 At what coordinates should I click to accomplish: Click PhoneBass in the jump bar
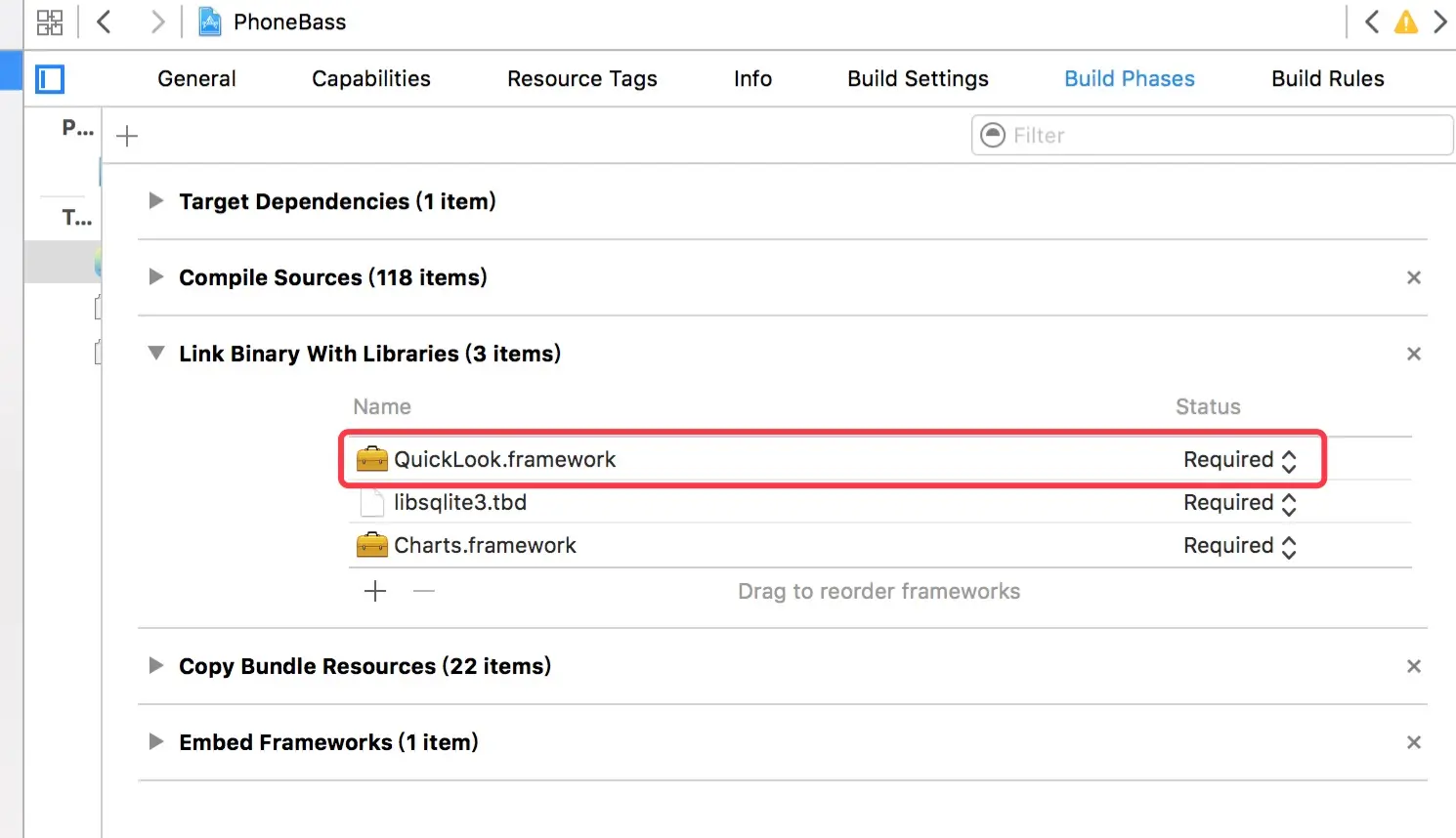(289, 21)
